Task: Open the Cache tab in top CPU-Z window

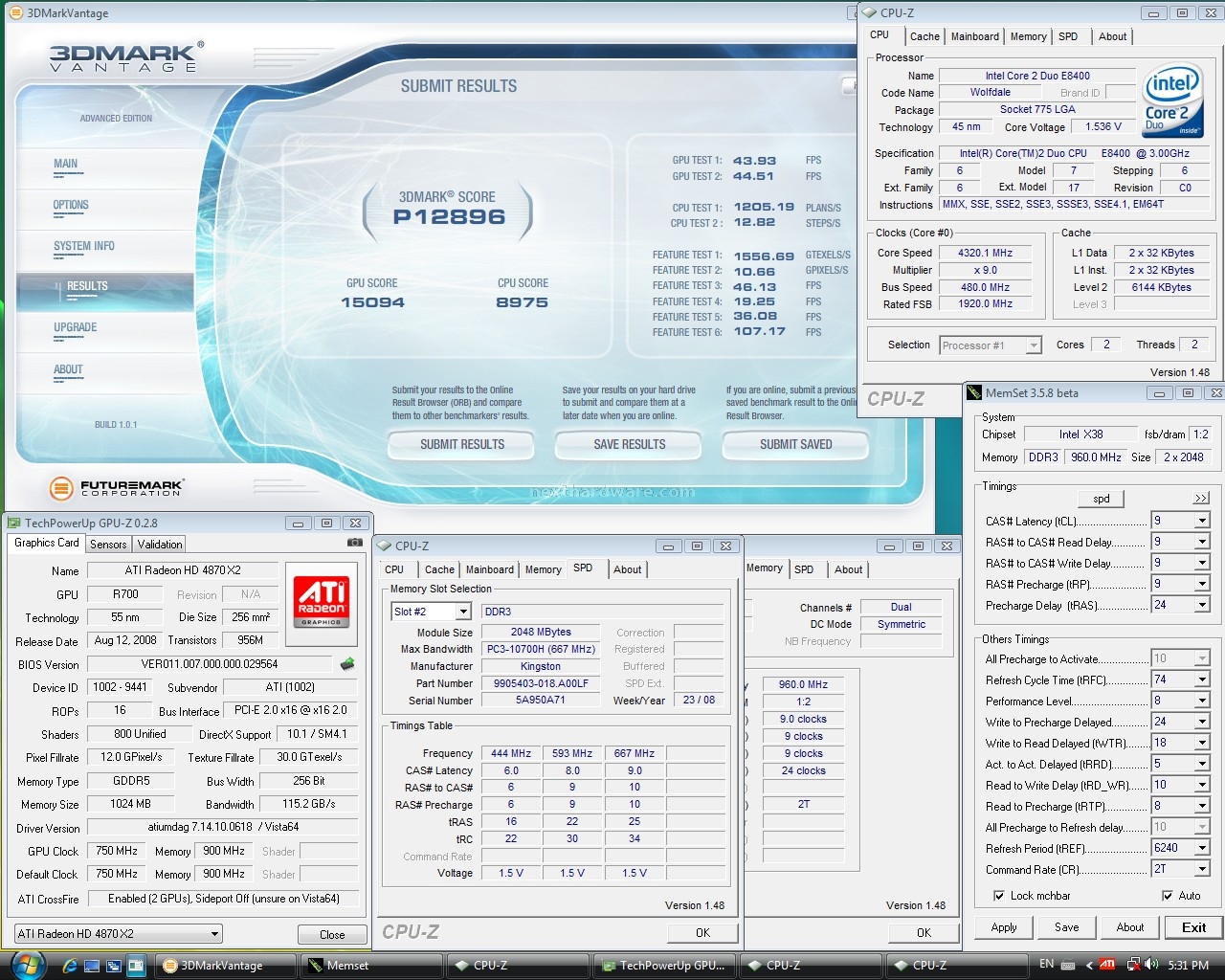Action: pos(924,36)
